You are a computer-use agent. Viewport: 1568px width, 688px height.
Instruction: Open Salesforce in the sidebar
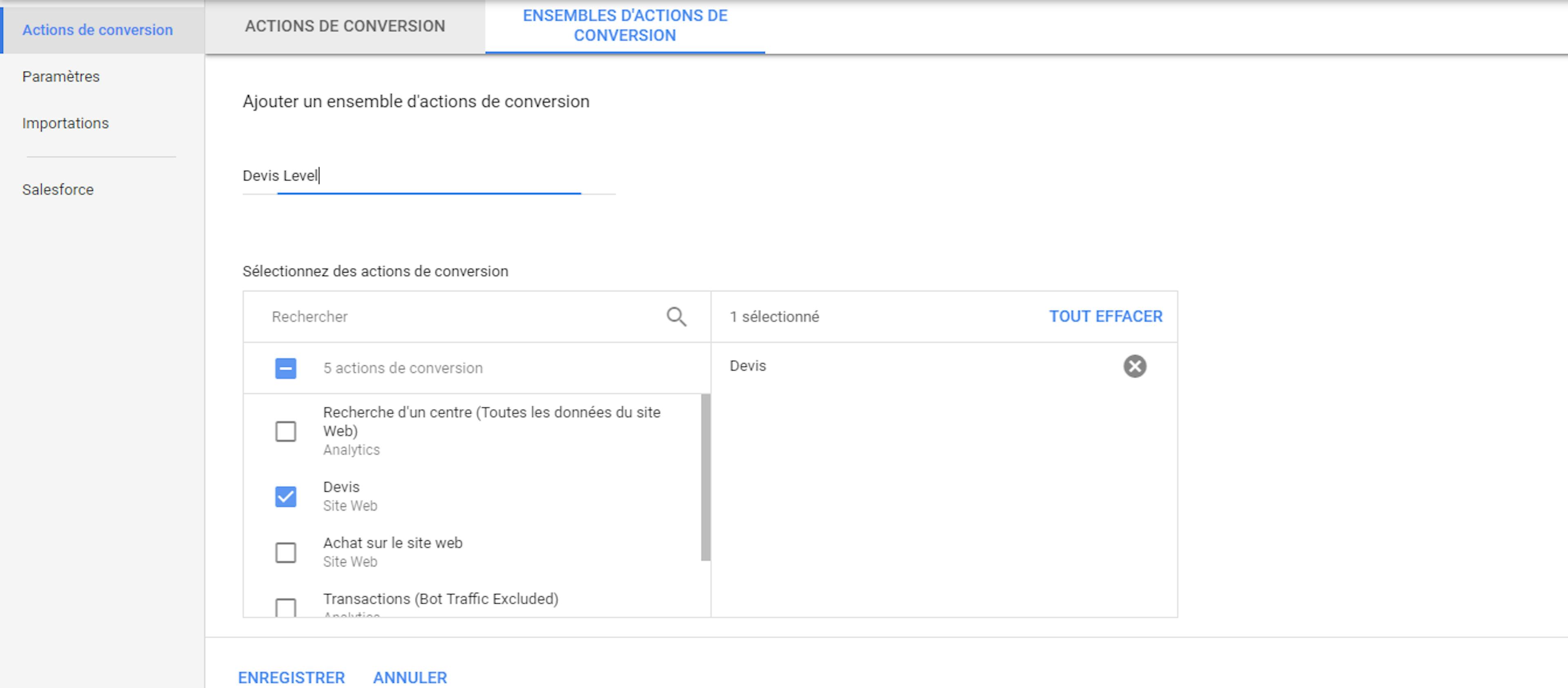(x=58, y=190)
